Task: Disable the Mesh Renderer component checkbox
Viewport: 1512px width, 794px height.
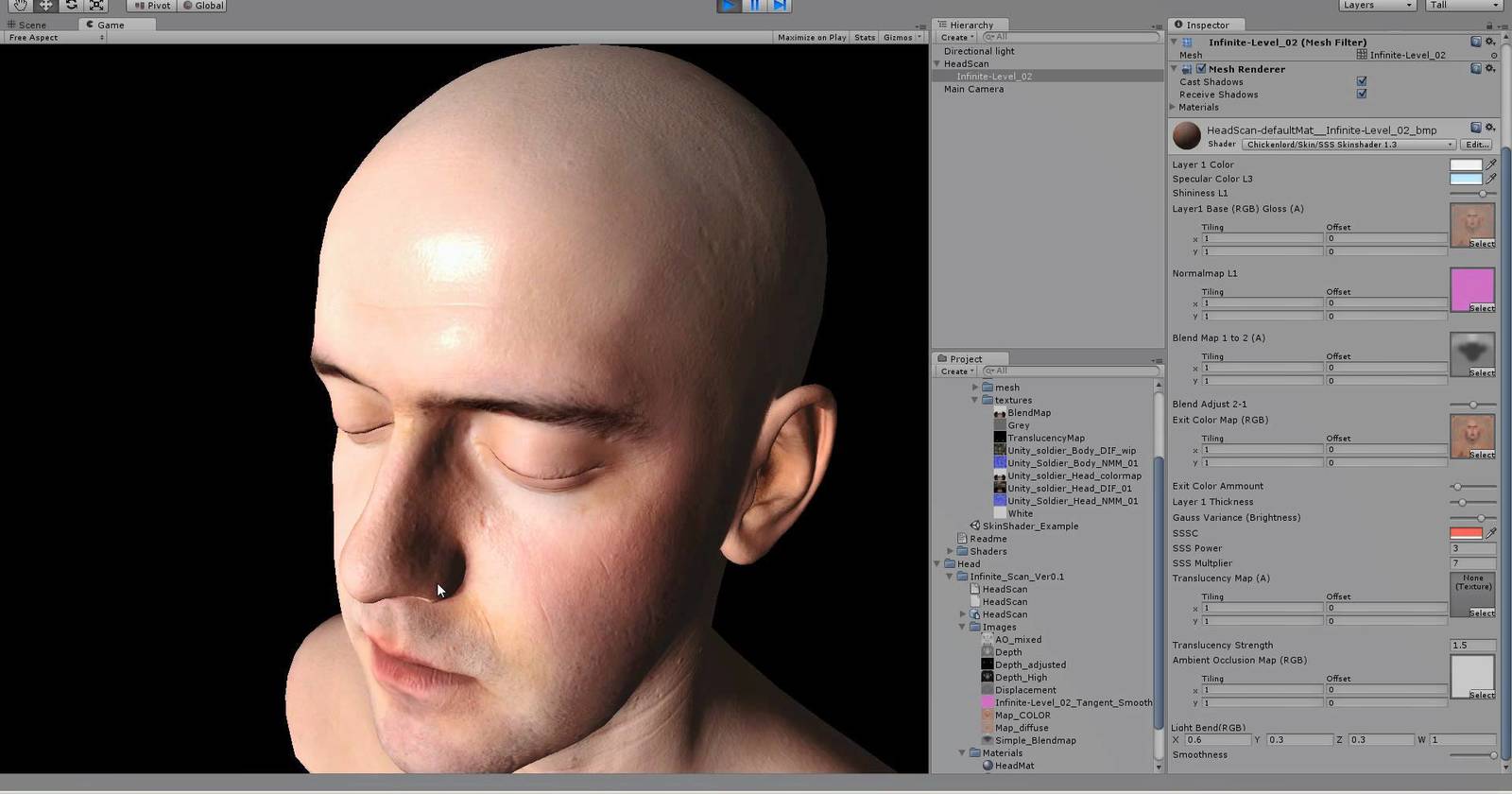Action: click(1201, 69)
